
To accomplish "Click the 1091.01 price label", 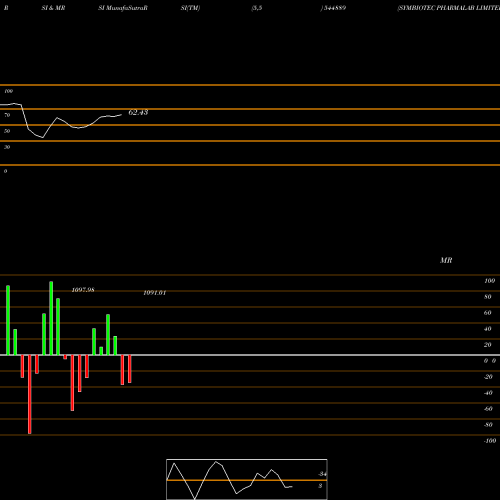I will (x=154, y=293).
